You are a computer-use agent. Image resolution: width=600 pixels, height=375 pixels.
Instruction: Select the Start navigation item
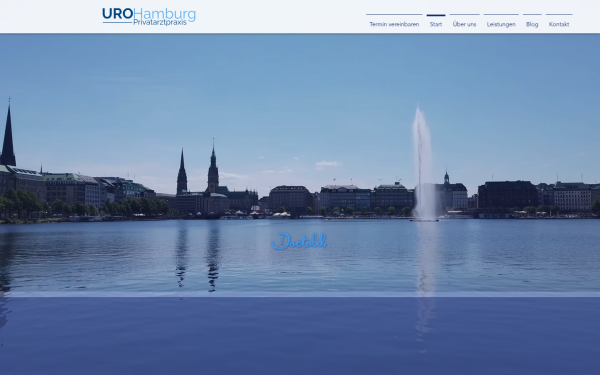pyautogui.click(x=436, y=24)
